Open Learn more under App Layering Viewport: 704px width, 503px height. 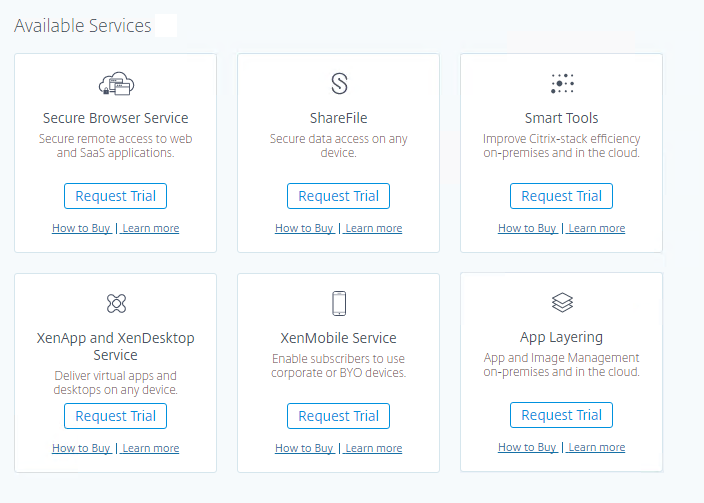[x=596, y=447]
